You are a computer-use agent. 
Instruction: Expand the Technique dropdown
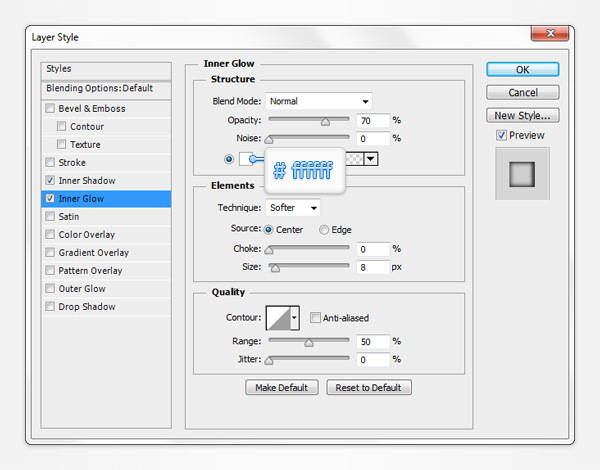[293, 208]
